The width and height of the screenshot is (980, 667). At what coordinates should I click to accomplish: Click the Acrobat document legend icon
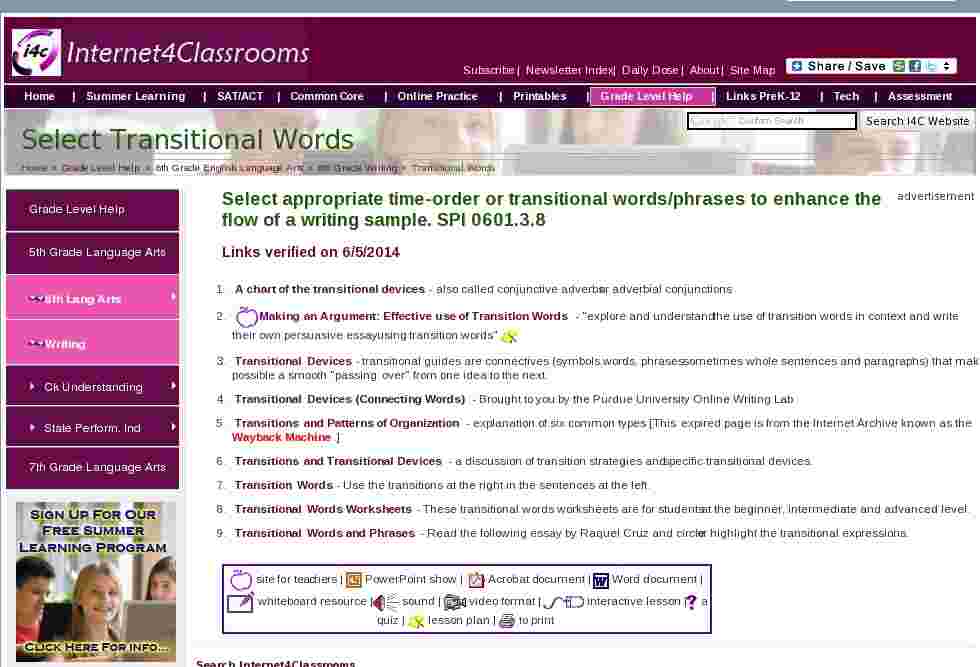click(476, 580)
